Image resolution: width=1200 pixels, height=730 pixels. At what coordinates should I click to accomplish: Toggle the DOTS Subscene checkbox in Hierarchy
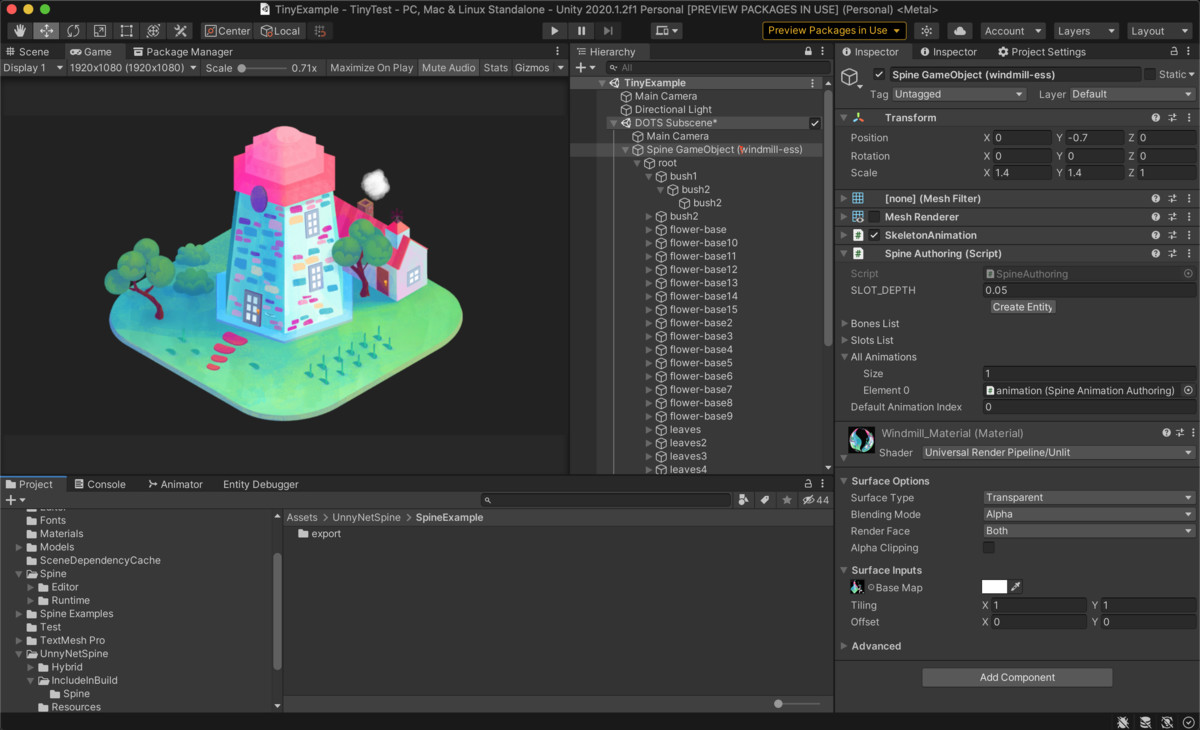(x=817, y=122)
